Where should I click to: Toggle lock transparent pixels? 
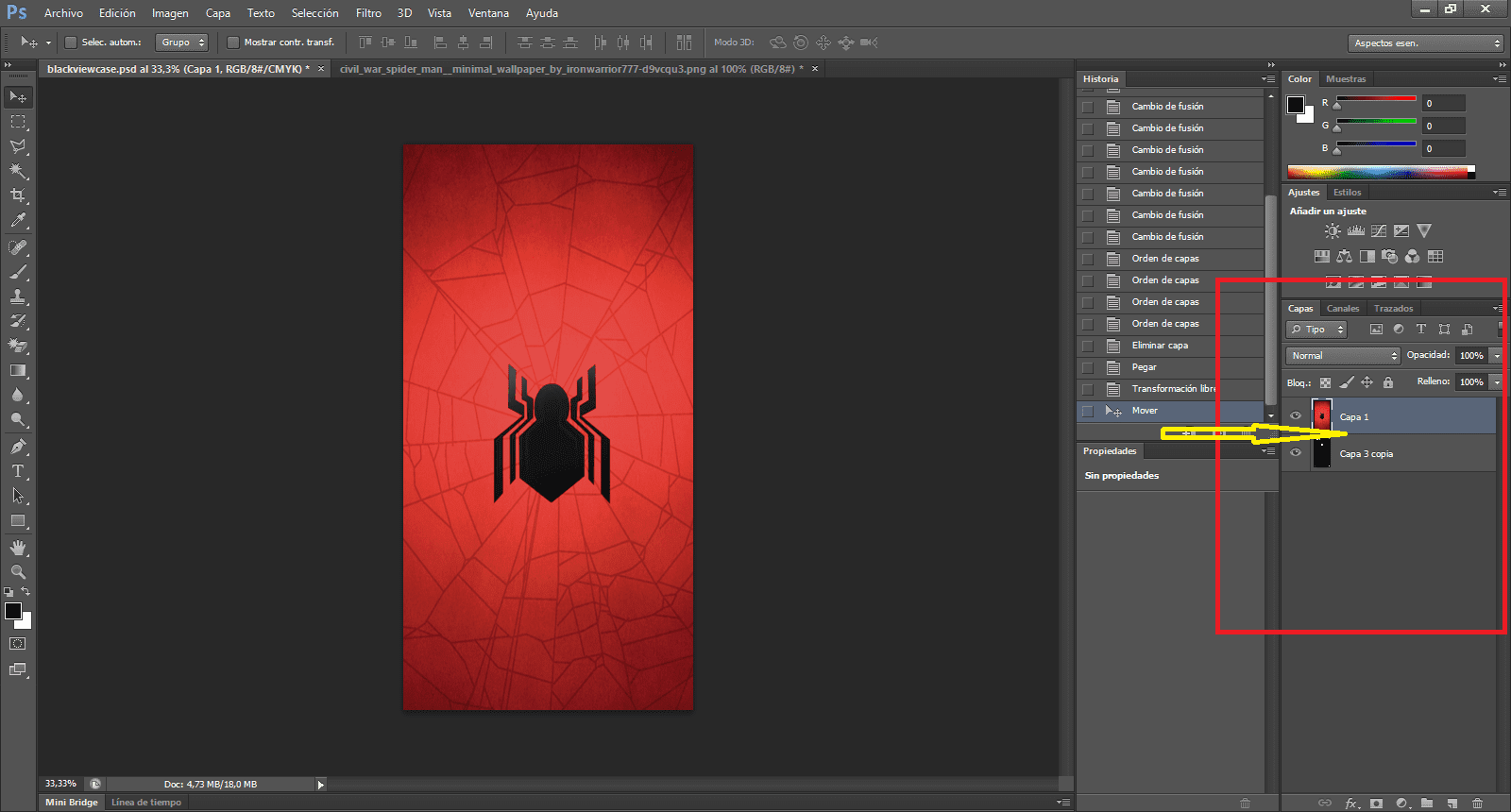point(1325,382)
